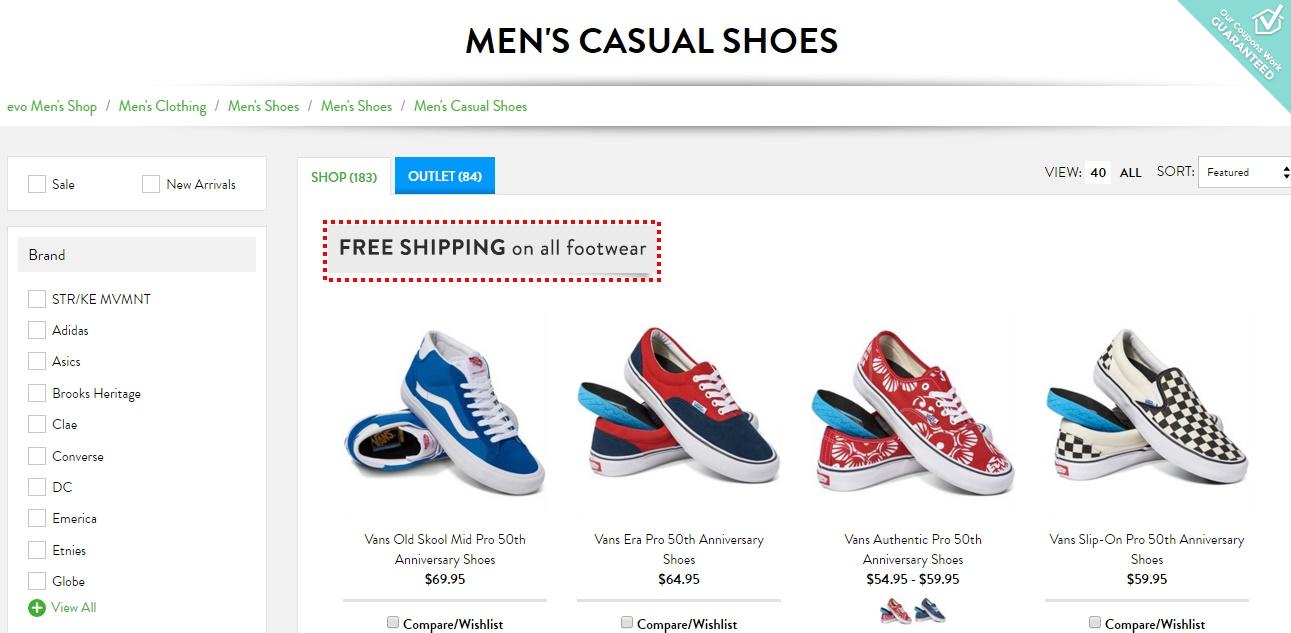Check the Converse brand filter
The image size is (1291, 633).
coord(37,456)
